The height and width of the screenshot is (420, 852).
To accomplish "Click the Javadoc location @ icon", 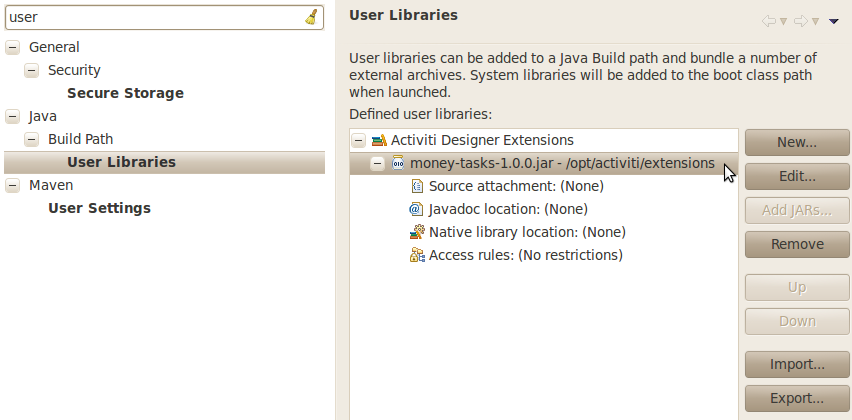I will [x=416, y=209].
